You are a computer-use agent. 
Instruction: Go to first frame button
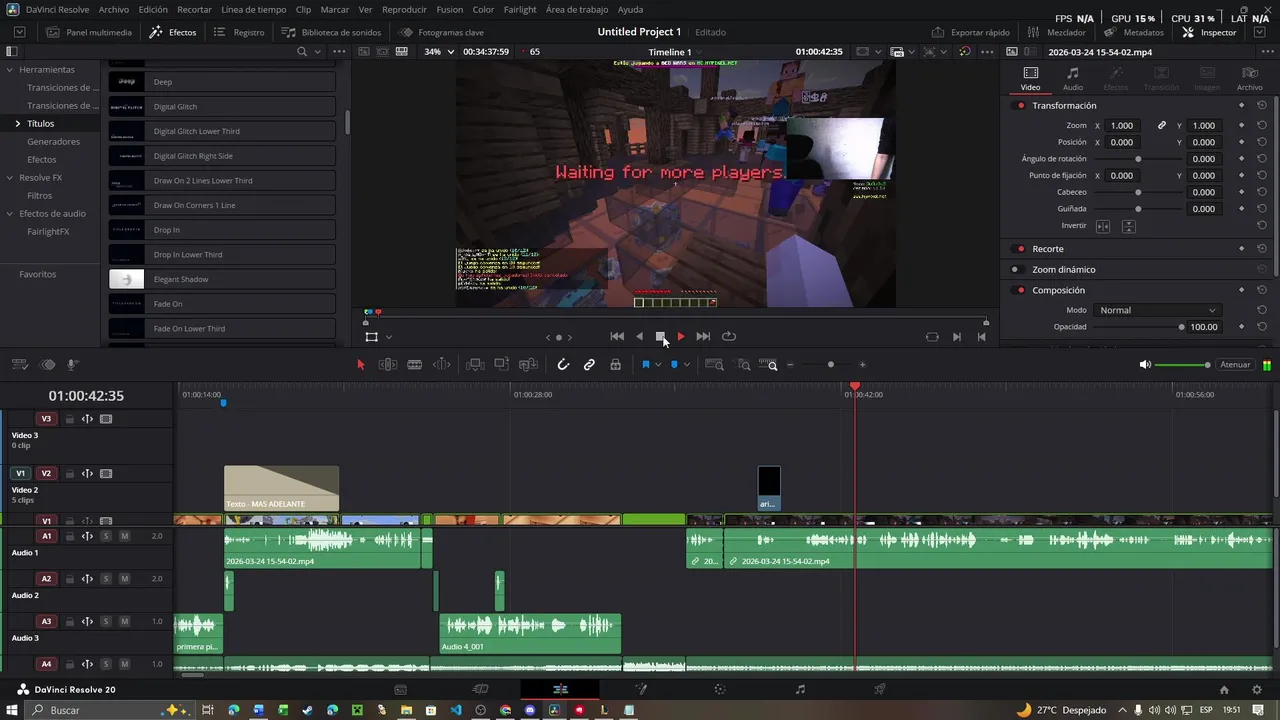point(617,337)
